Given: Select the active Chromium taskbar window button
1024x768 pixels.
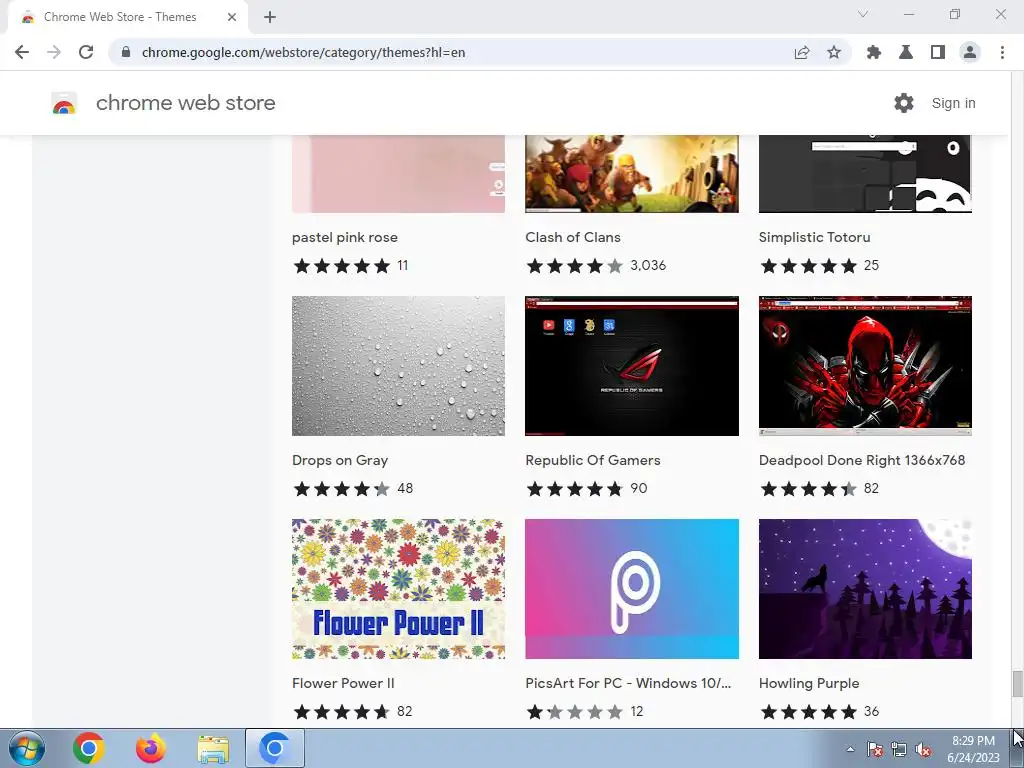Looking at the screenshot, I should pos(275,748).
